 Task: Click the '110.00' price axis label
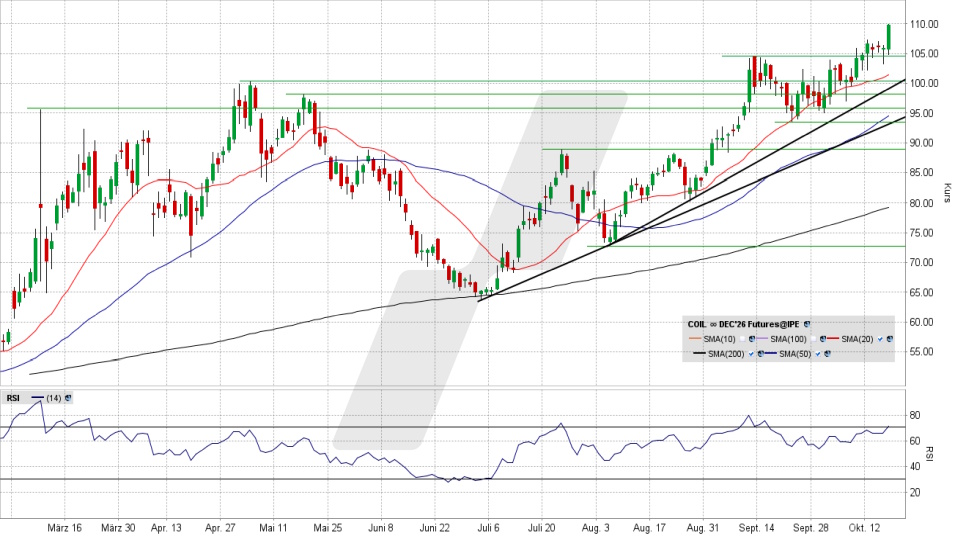pyautogui.click(x=924, y=24)
